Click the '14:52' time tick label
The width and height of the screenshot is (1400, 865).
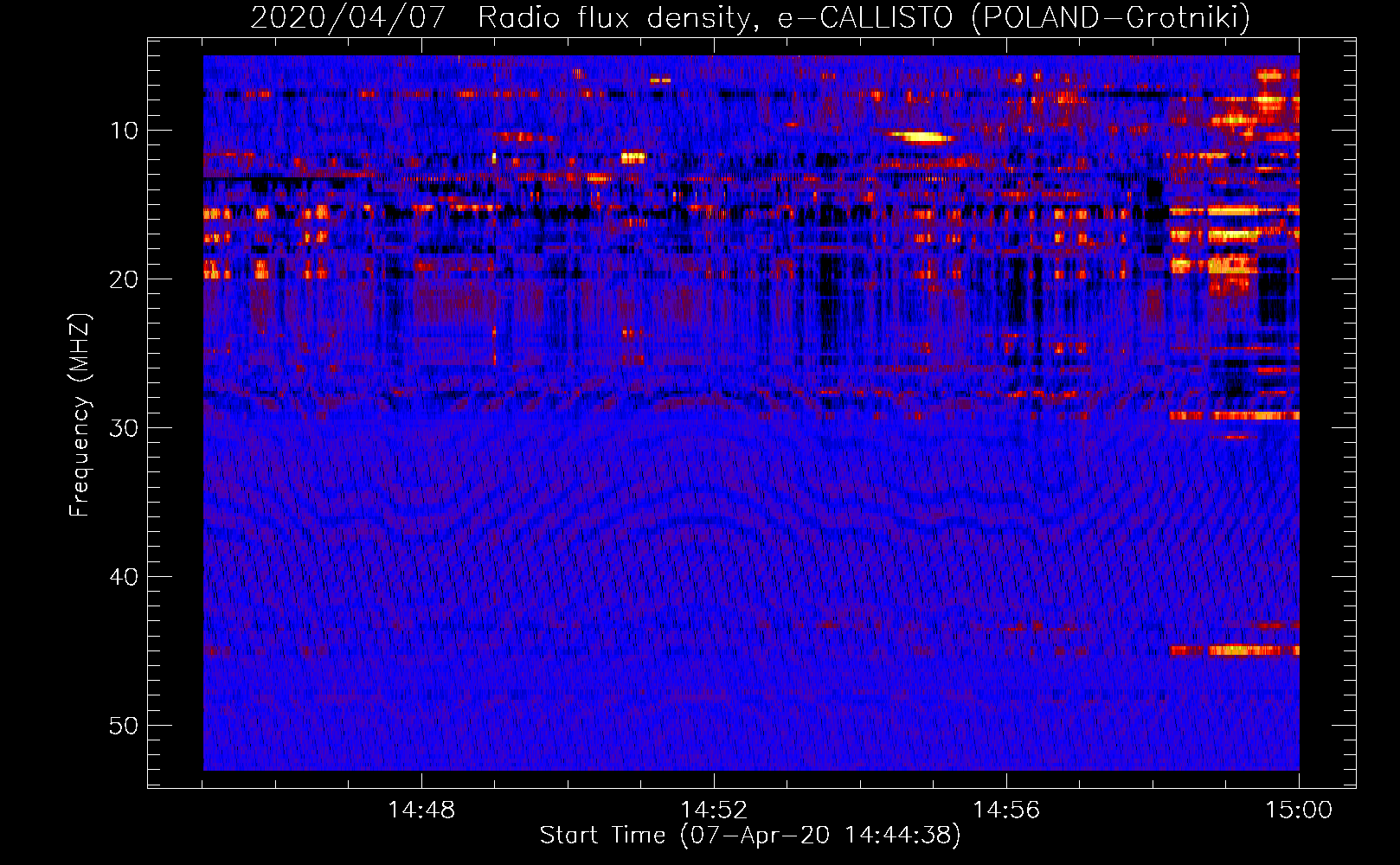point(714,811)
